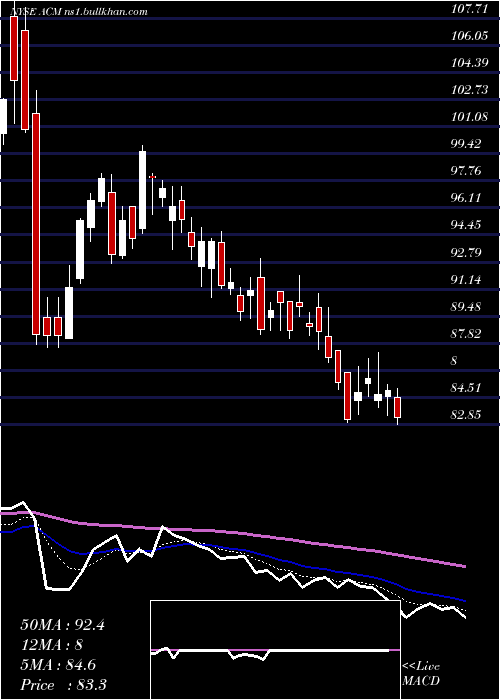Click the 107.71 price axis label
The image size is (500, 700).
pos(469,9)
